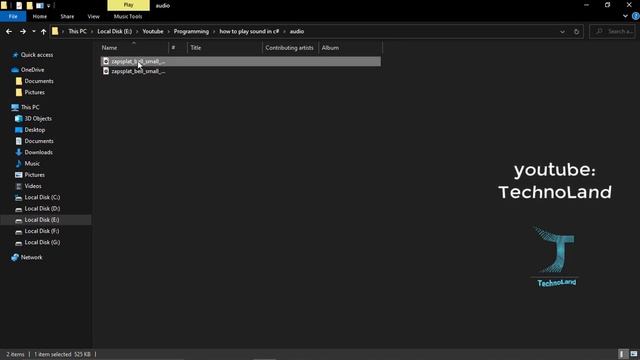The image size is (640, 360).
Task: Open 3D Objects folder
Action: [38, 118]
